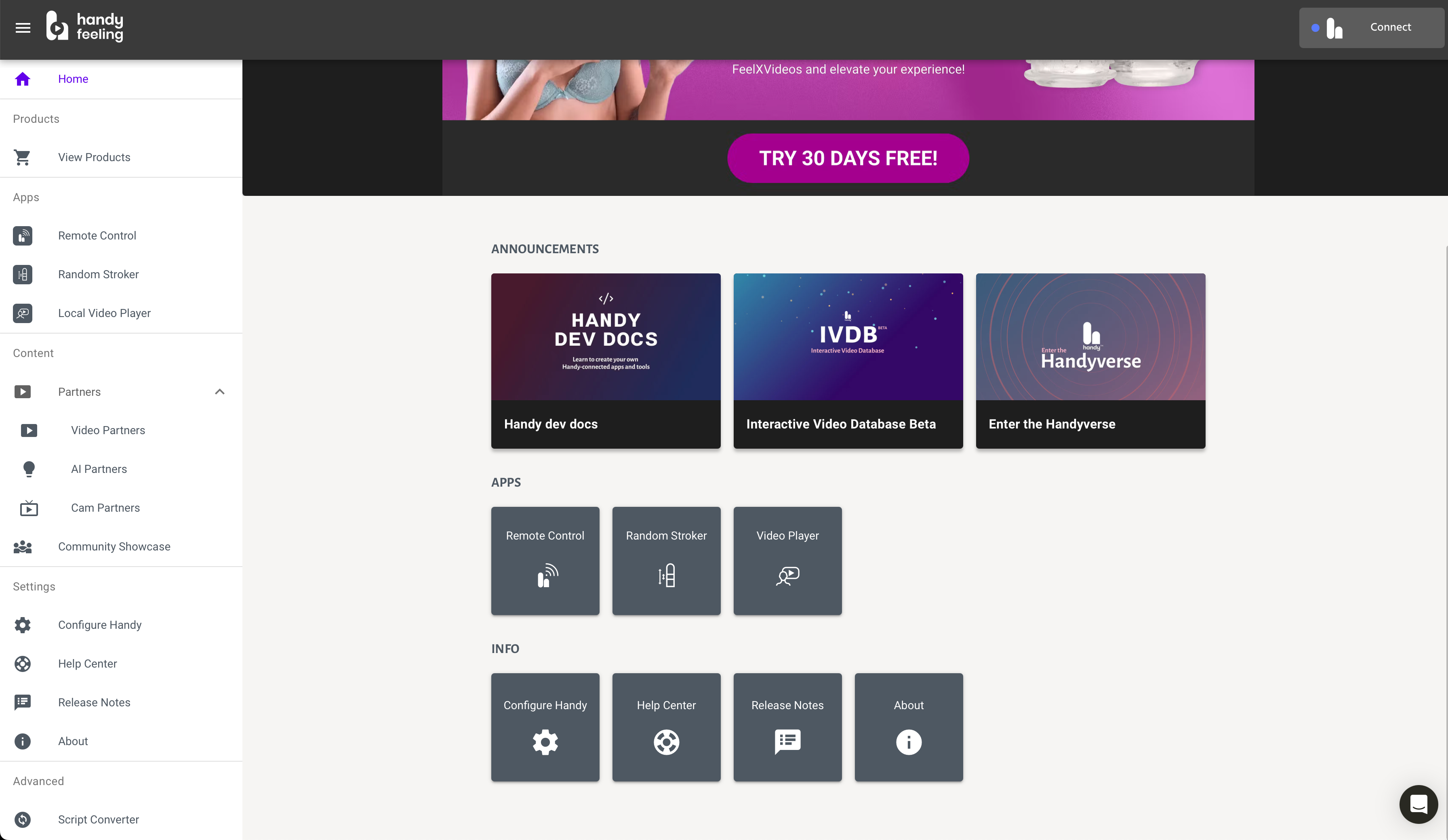This screenshot has width=1448, height=840.
Task: Click the Connect button
Action: pos(1371,27)
